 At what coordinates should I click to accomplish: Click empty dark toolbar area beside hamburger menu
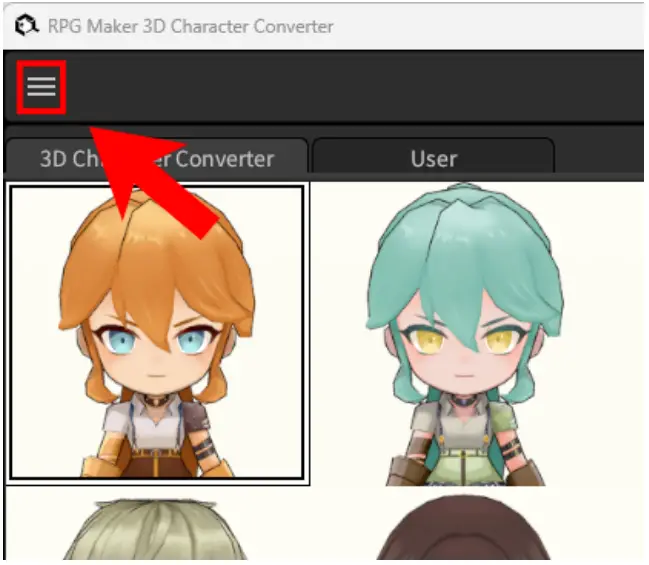click(350, 87)
